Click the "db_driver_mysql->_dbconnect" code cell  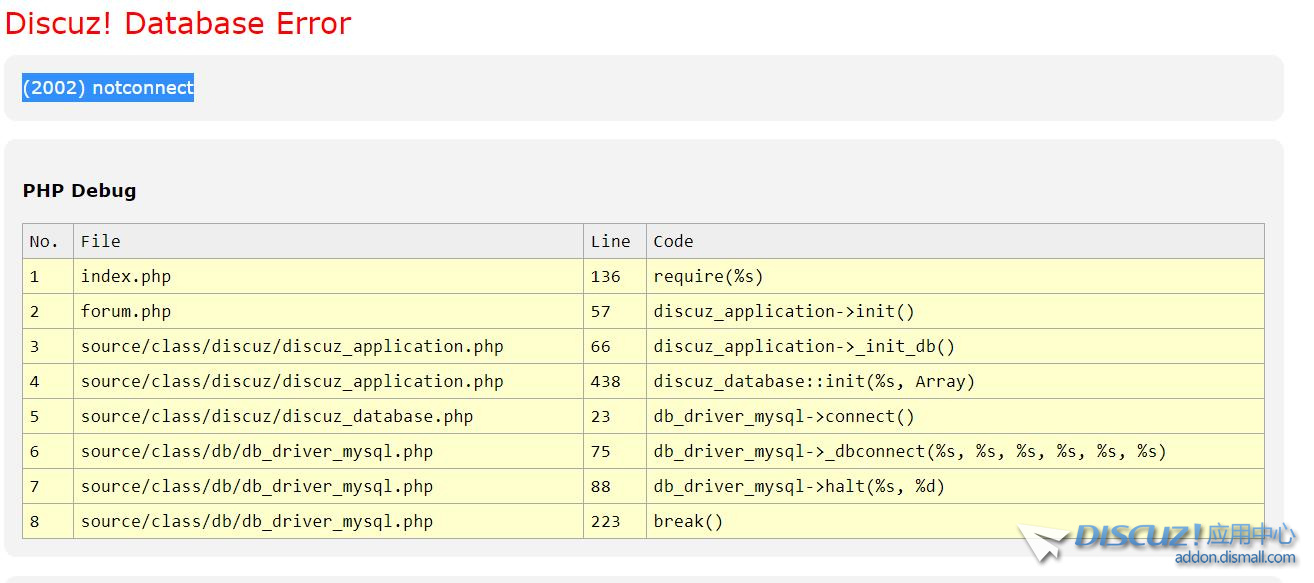[x=955, y=451]
